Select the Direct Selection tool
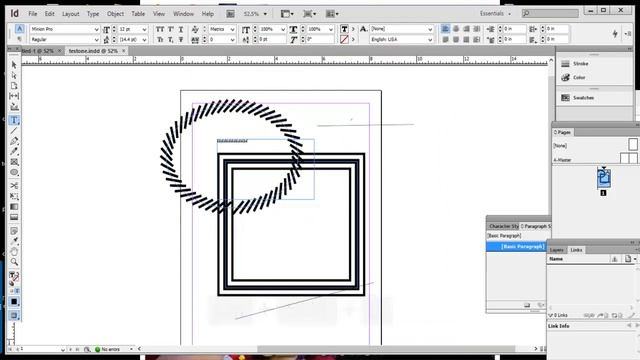640x360 pixels. [x=14, y=76]
